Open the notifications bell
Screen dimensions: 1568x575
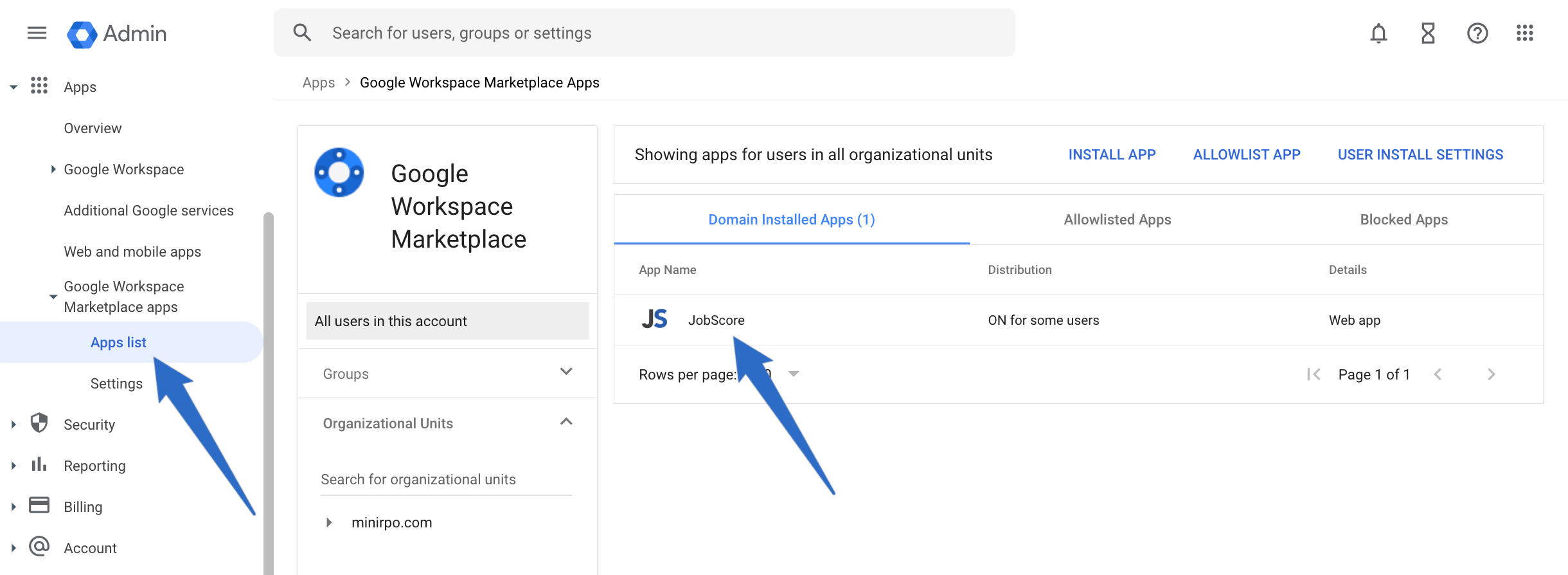[x=1378, y=33]
